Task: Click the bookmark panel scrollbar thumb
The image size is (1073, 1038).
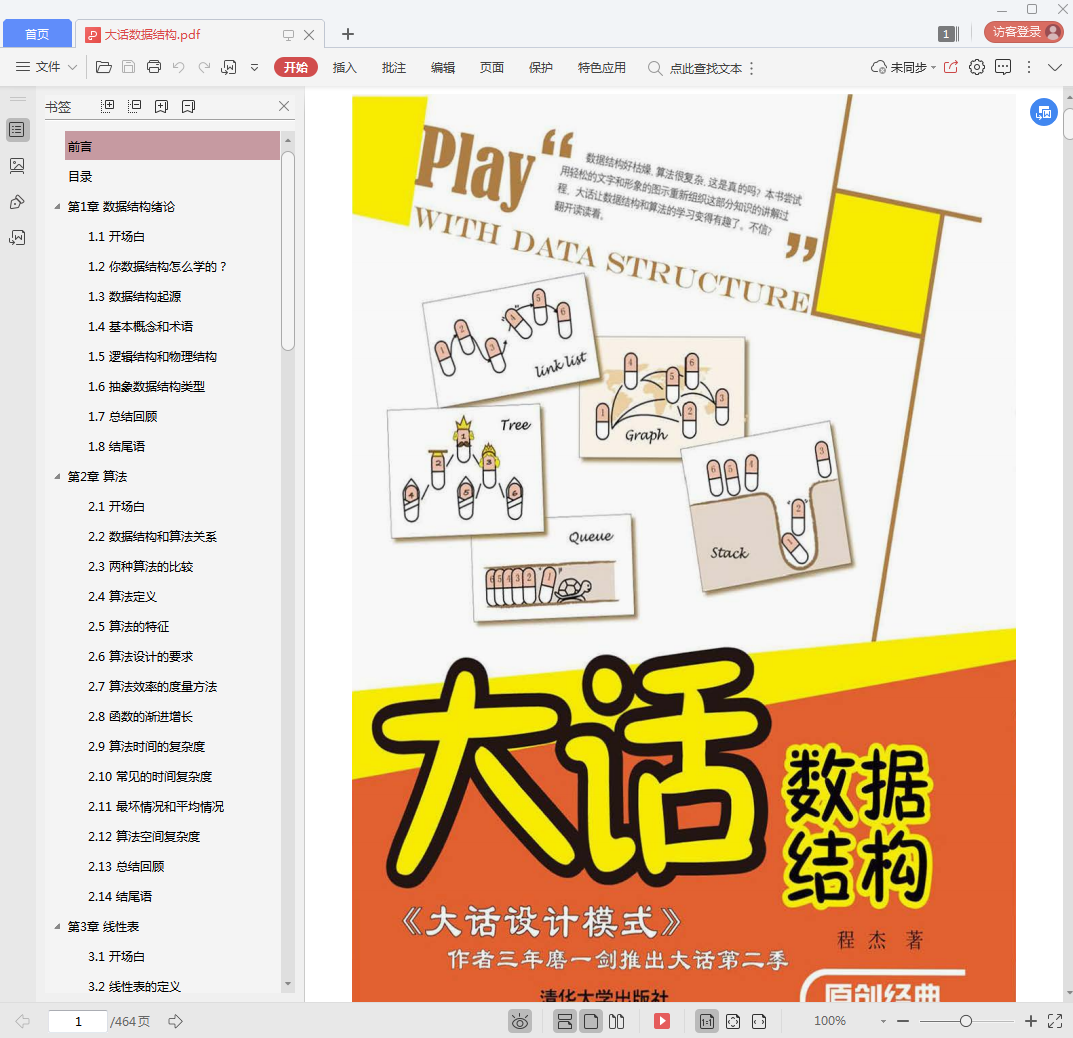Action: click(x=288, y=251)
